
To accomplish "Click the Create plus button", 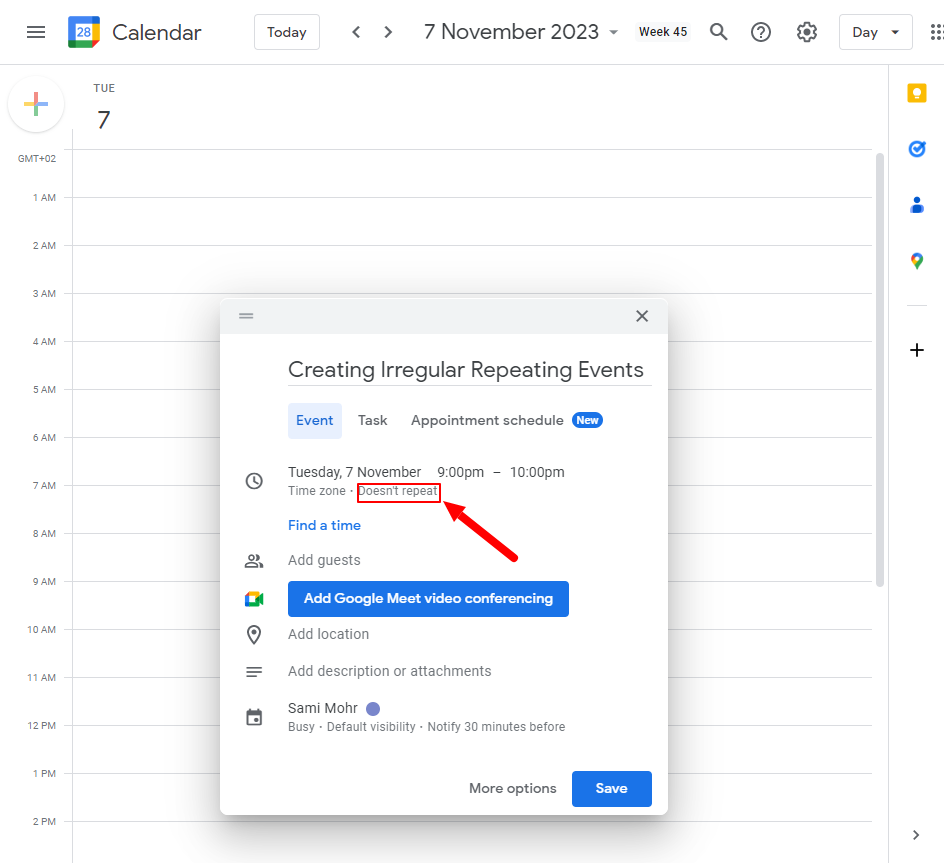I will pyautogui.click(x=36, y=103).
